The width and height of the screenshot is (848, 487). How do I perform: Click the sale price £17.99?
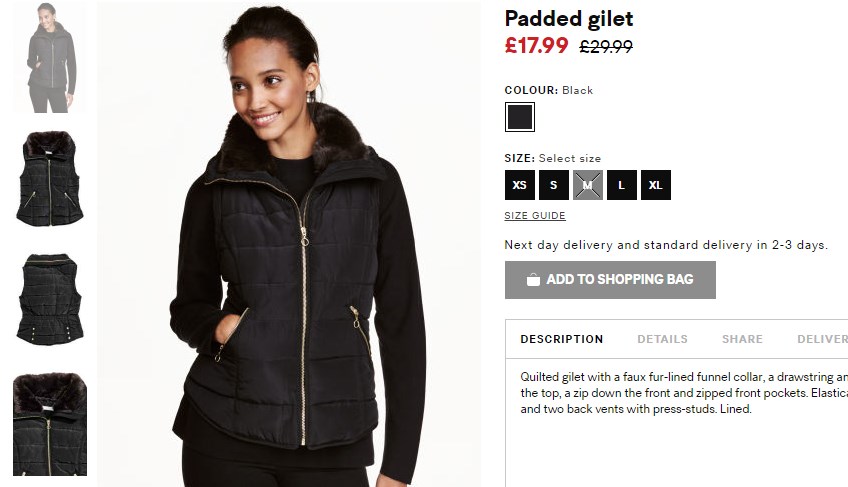tap(536, 45)
